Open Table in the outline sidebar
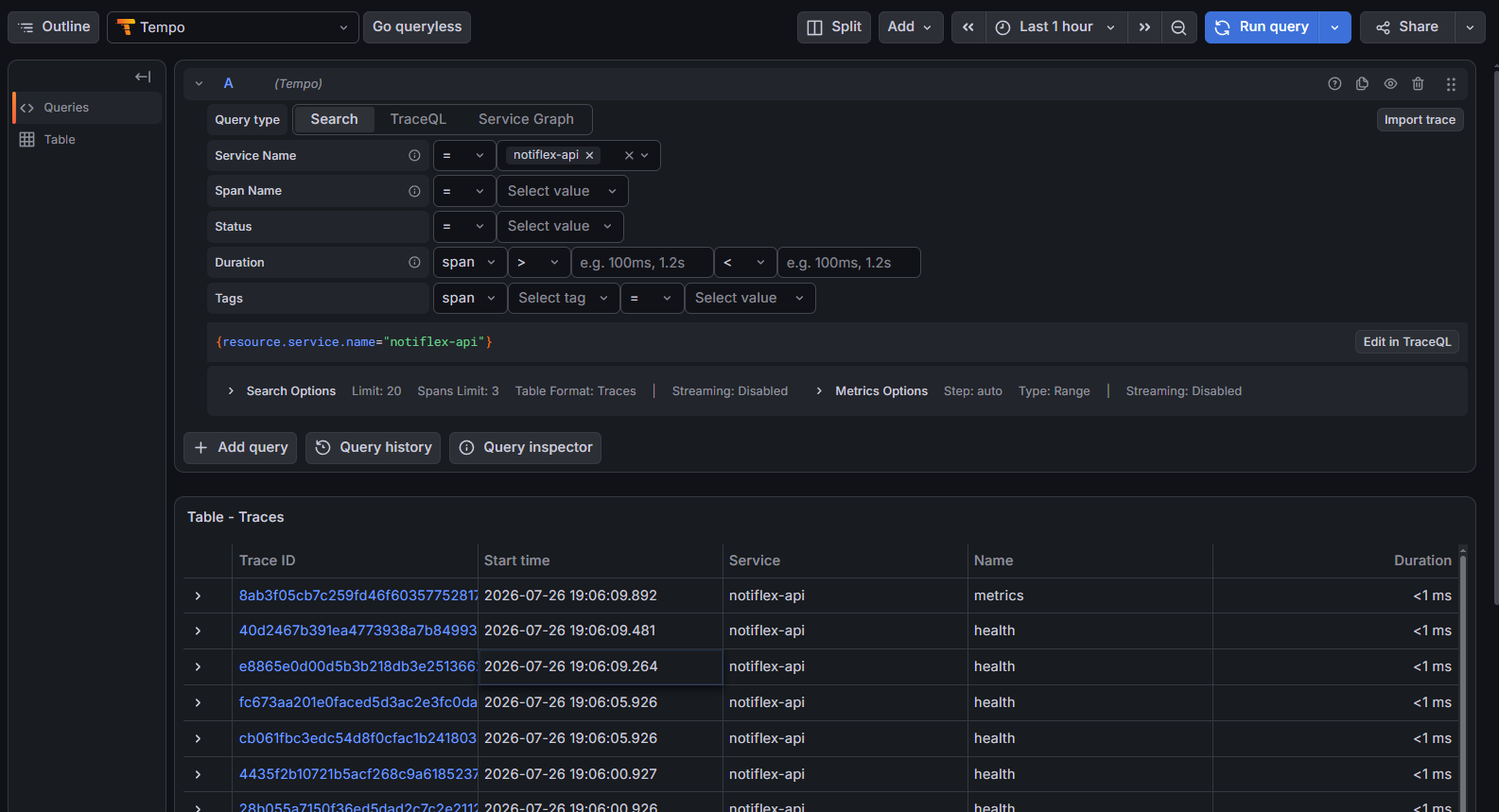1499x812 pixels. click(x=88, y=140)
